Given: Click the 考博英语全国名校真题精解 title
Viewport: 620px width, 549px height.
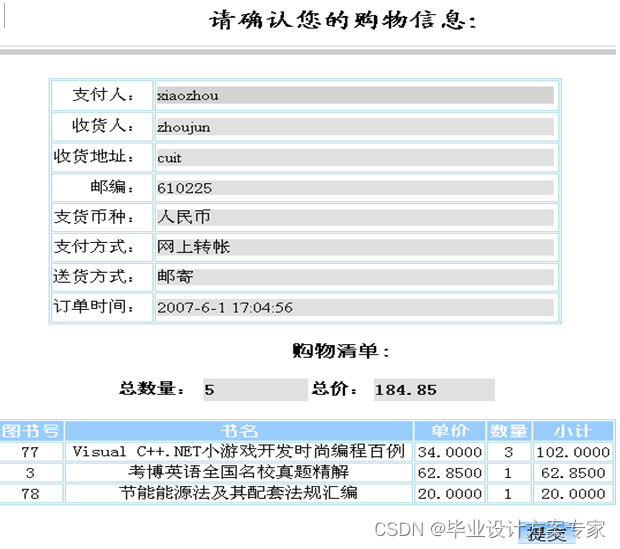Looking at the screenshot, I should (239, 472).
